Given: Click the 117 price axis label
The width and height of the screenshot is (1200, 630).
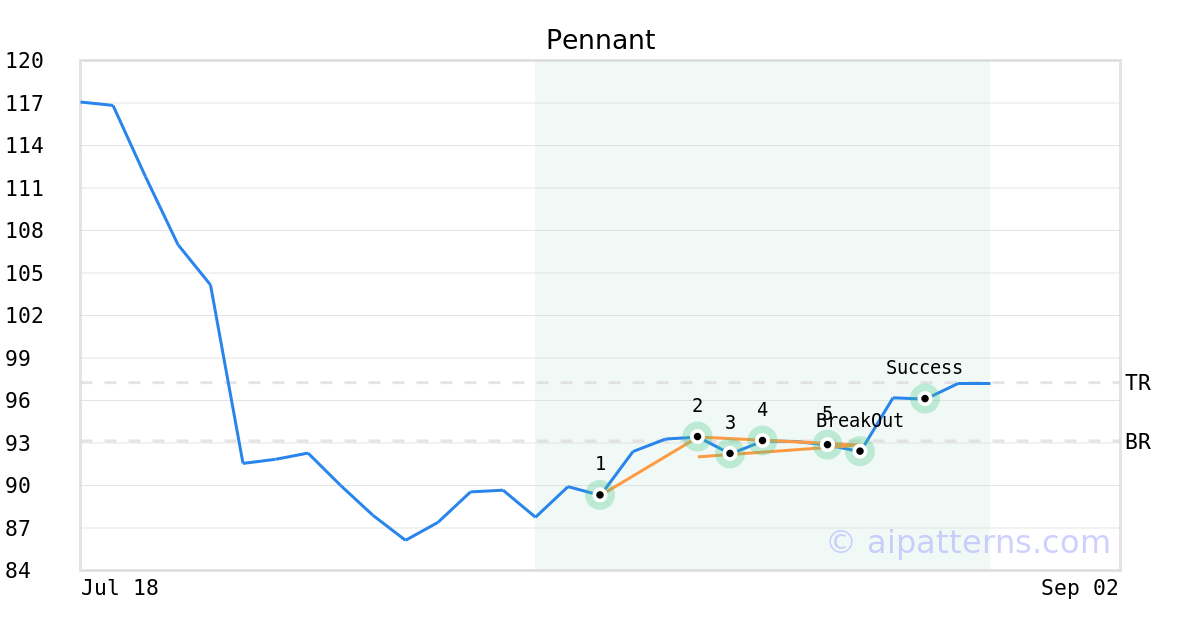Looking at the screenshot, I should [24, 103].
